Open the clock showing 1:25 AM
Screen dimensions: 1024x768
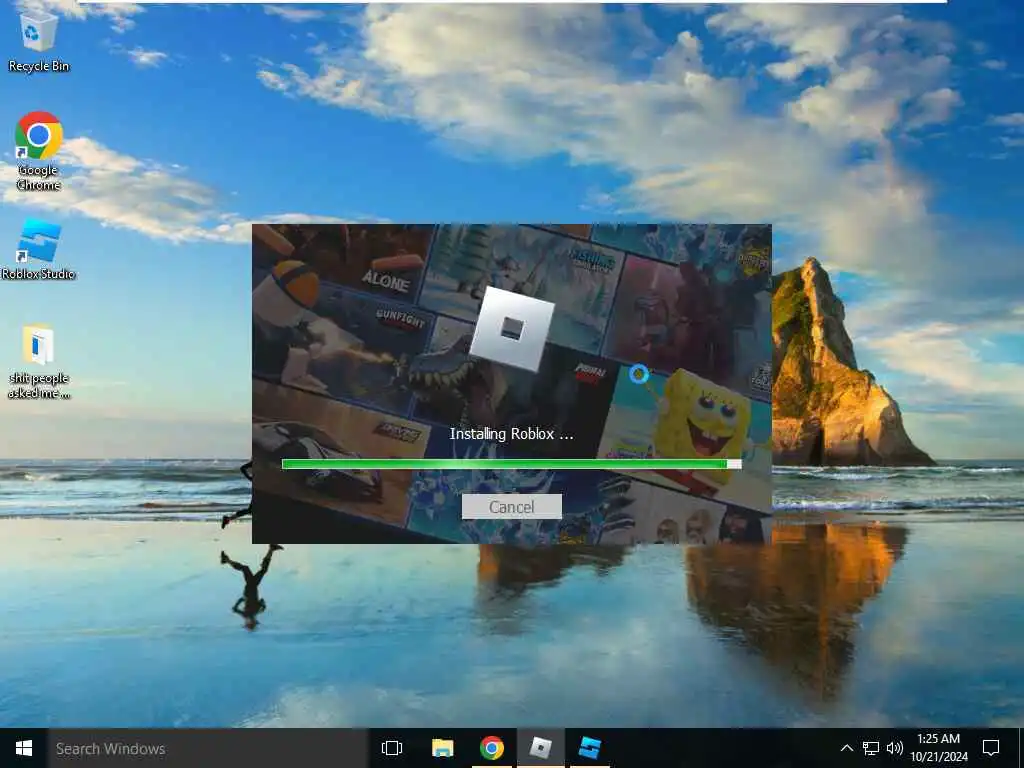tap(938, 748)
